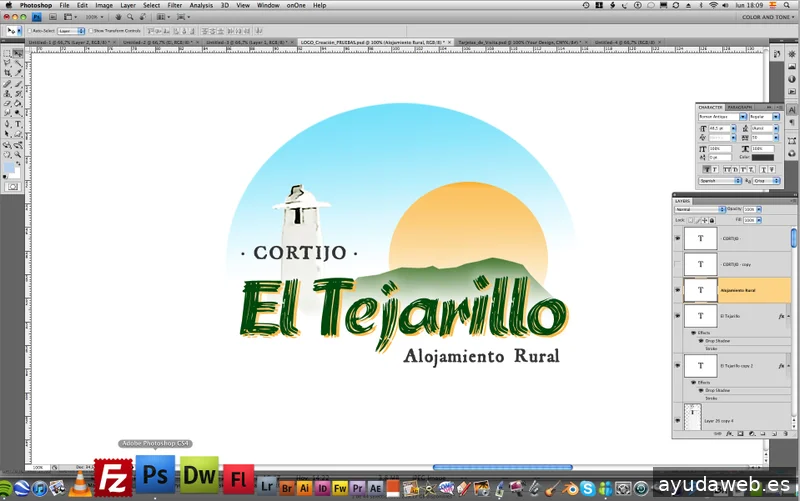Viewport: 800px width, 501px height.
Task: Click the background color swatch
Action: (15, 174)
